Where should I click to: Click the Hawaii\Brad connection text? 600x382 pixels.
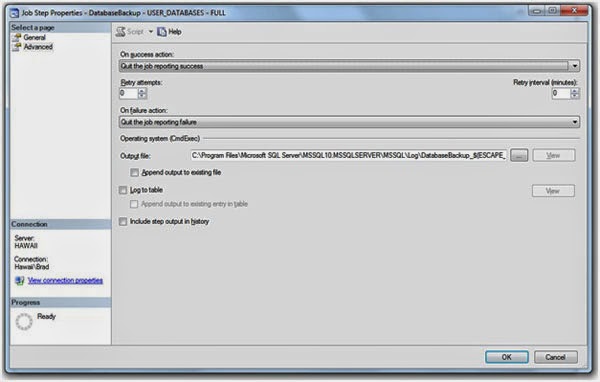pos(32,267)
